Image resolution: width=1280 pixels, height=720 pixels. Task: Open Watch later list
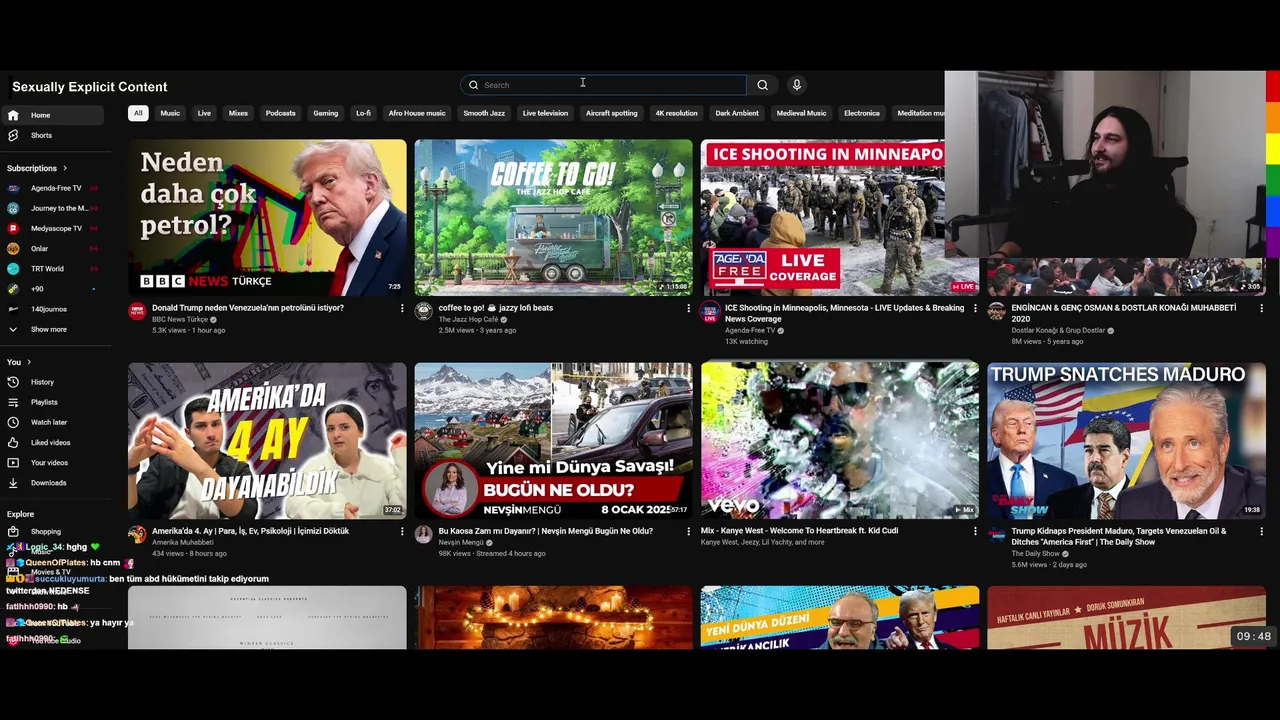pos(48,422)
